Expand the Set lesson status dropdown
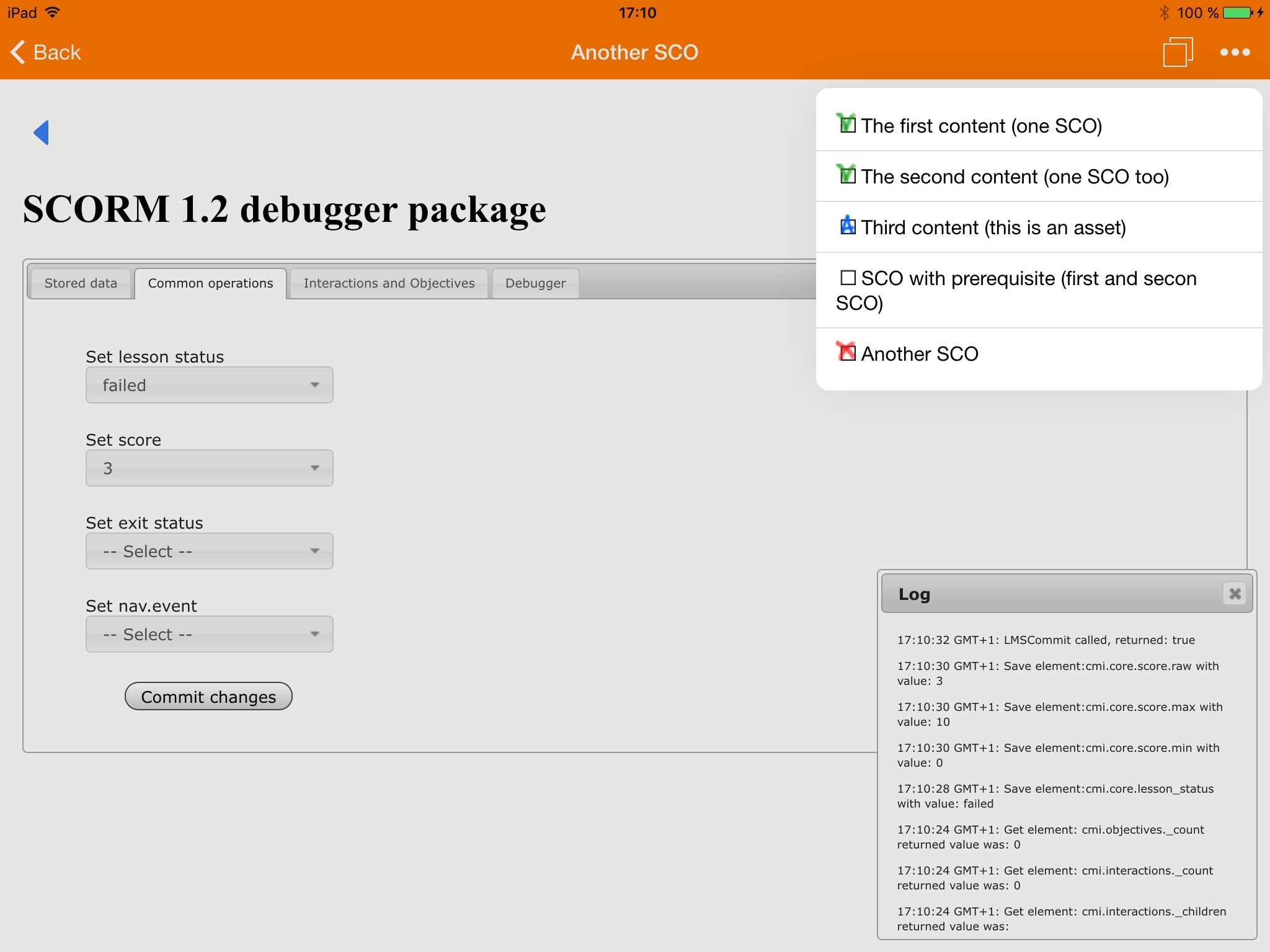 [x=208, y=385]
